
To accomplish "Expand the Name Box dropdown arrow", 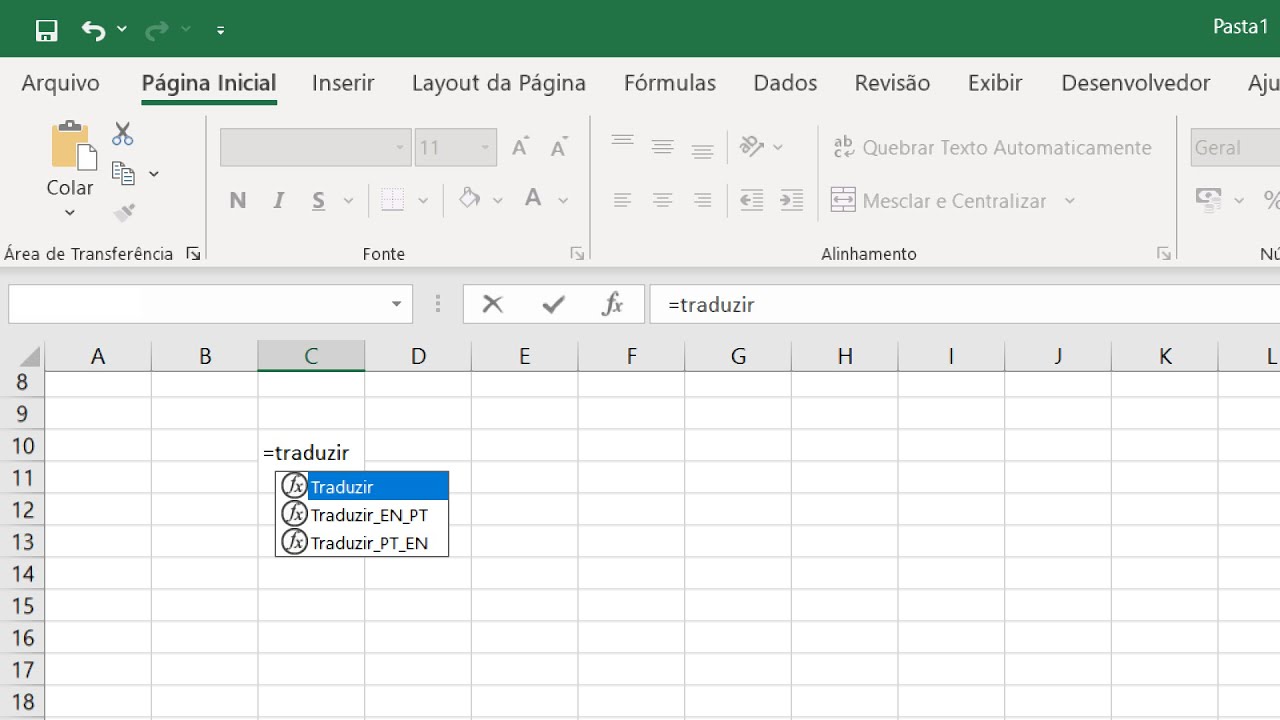I will [397, 304].
